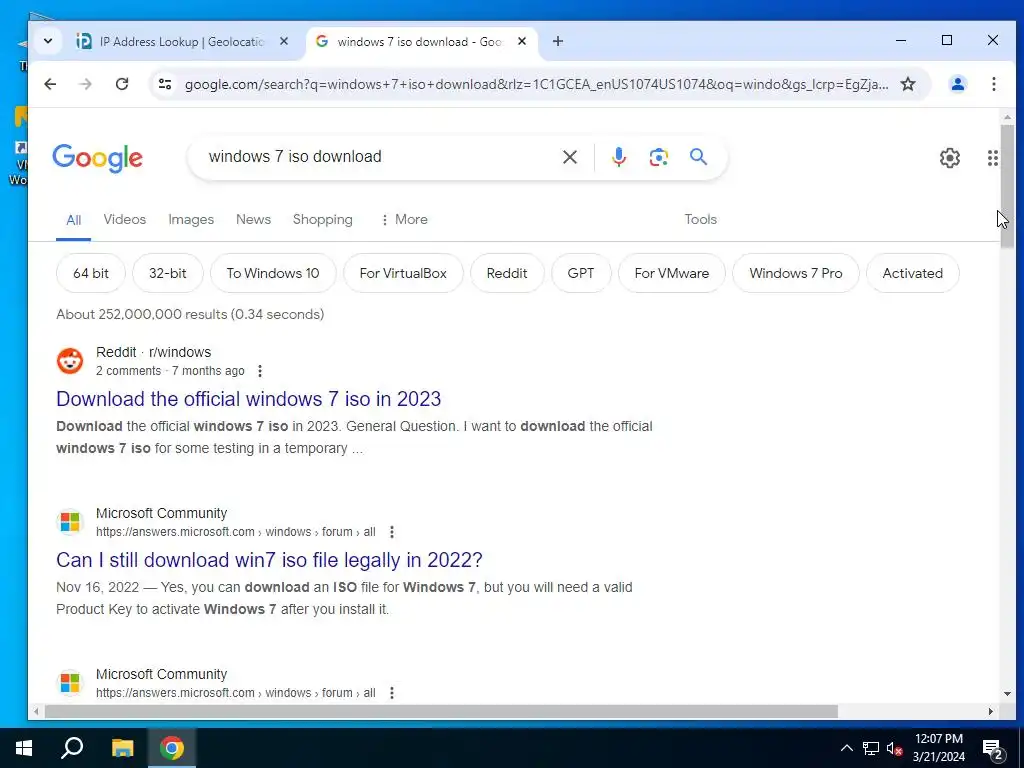Viewport: 1024px width, 768px height.
Task: Open taskbar search magnifier
Action: click(x=72, y=748)
